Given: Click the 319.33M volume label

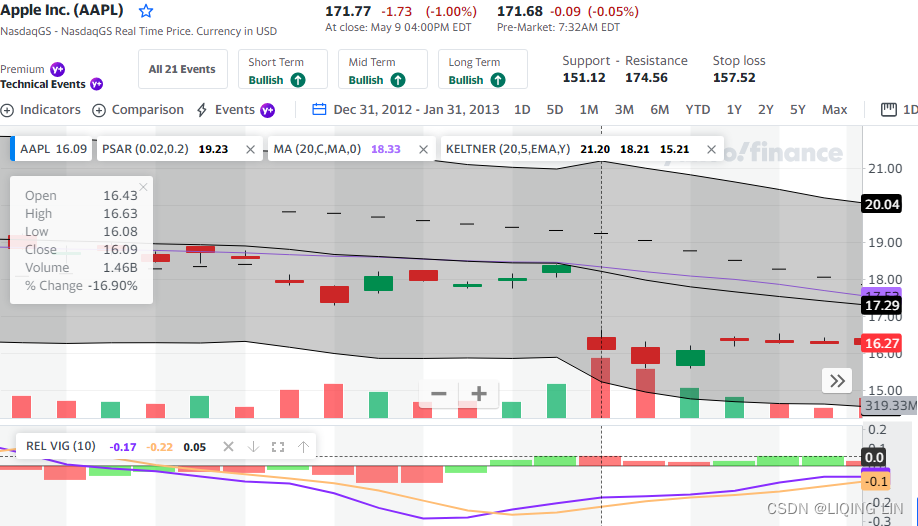Looking at the screenshot, I should 890,405.
